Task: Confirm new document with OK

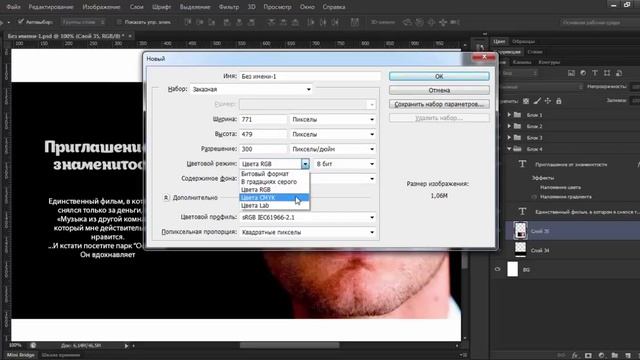Action: click(439, 76)
